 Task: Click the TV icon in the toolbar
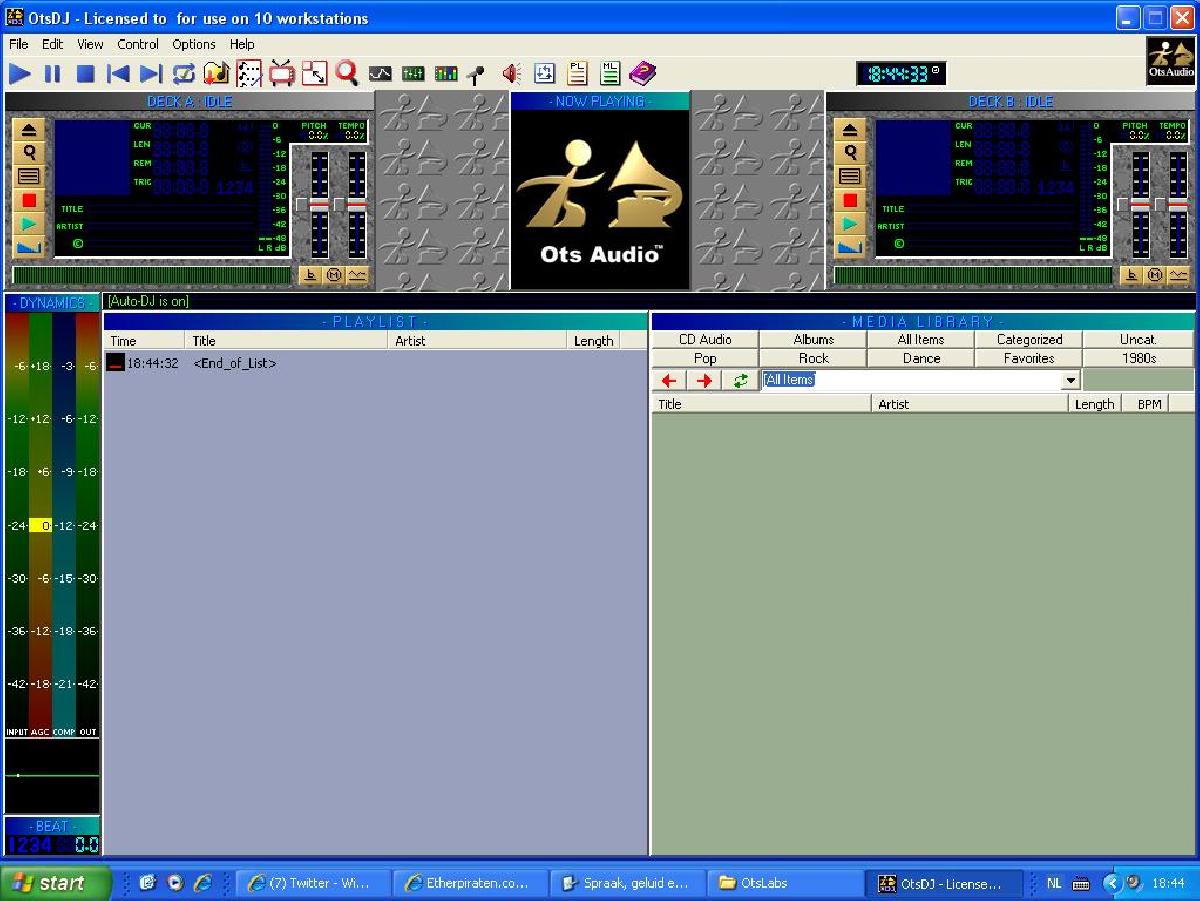click(282, 73)
